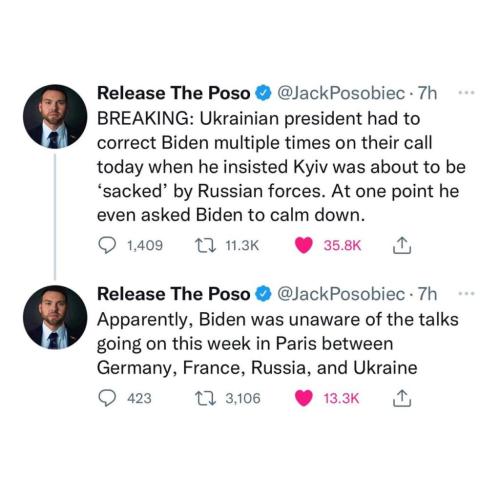The image size is (500, 500).
Task: Unlike the first tweet with 35.8K likes
Action: (304, 246)
